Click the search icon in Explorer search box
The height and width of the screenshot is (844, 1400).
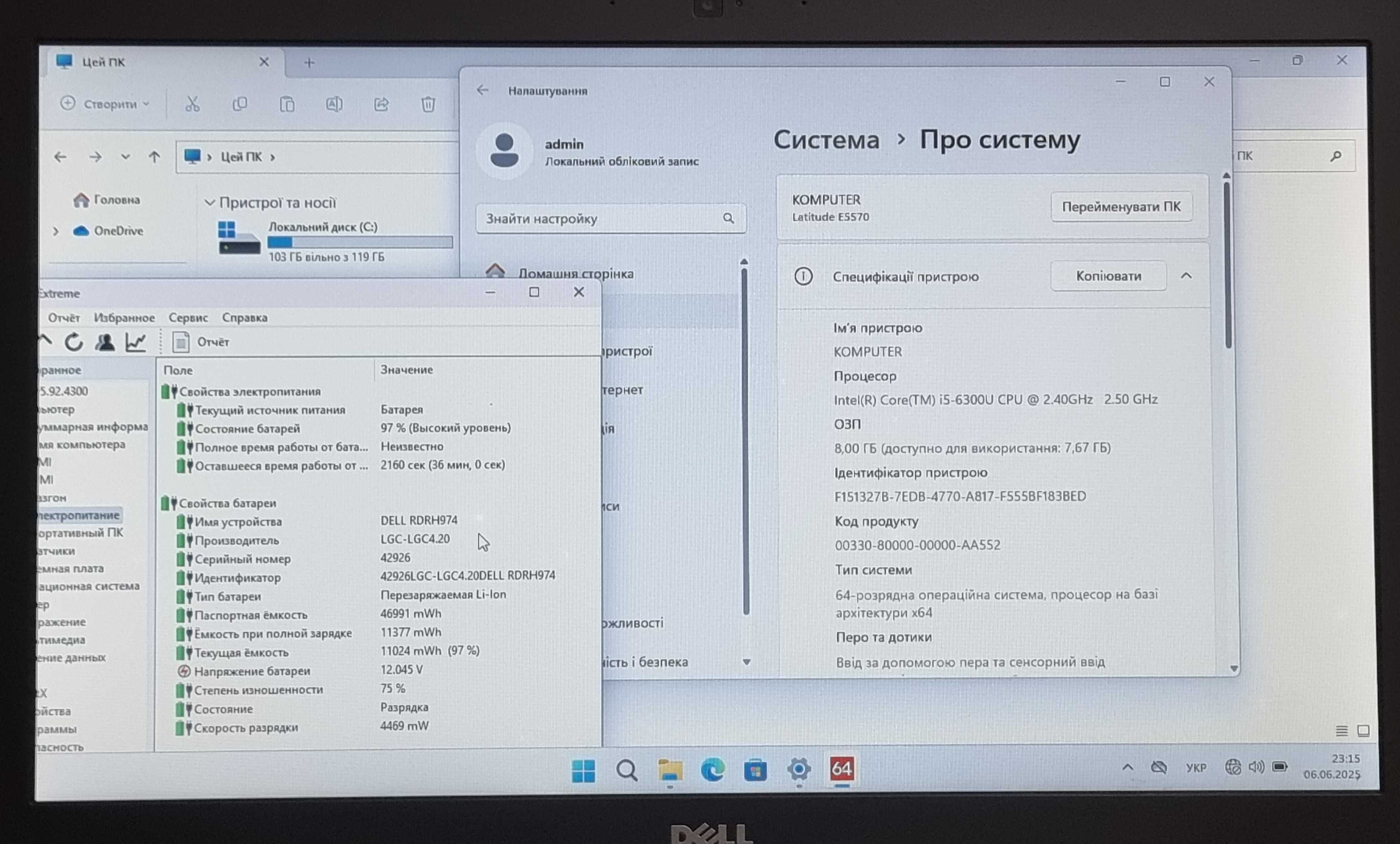pyautogui.click(x=1336, y=156)
